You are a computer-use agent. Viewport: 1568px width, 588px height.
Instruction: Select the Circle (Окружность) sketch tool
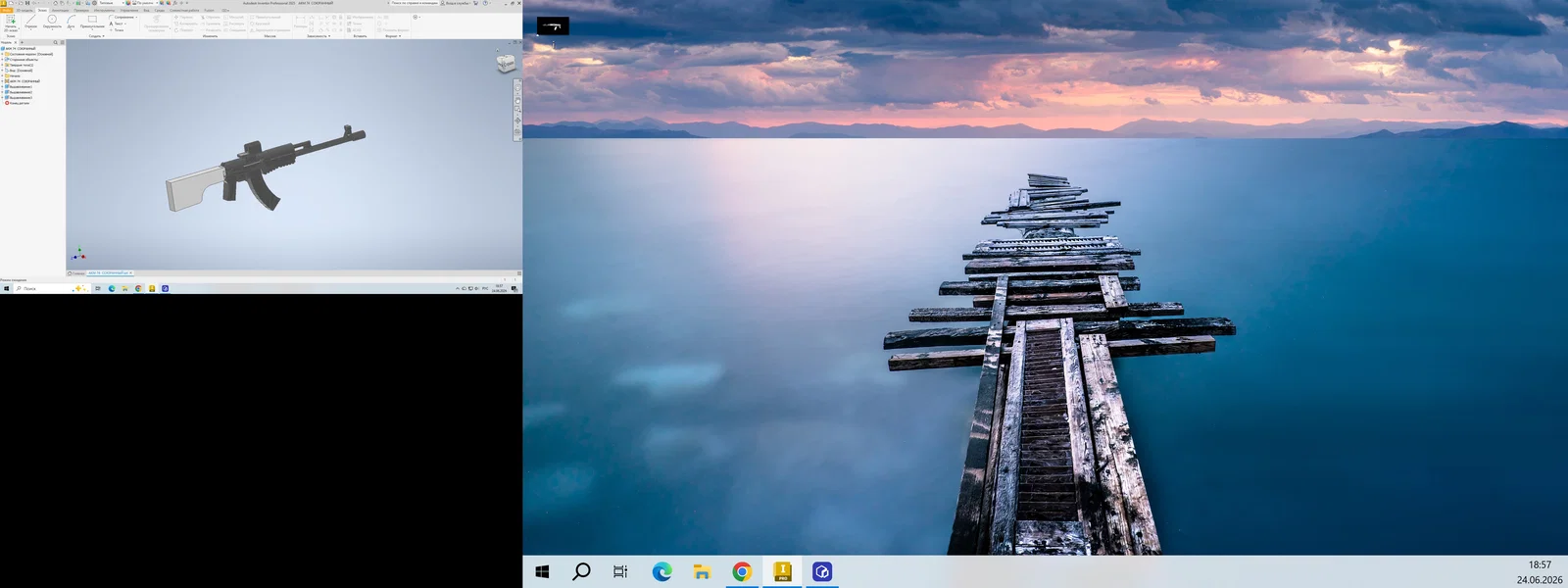click(x=52, y=22)
